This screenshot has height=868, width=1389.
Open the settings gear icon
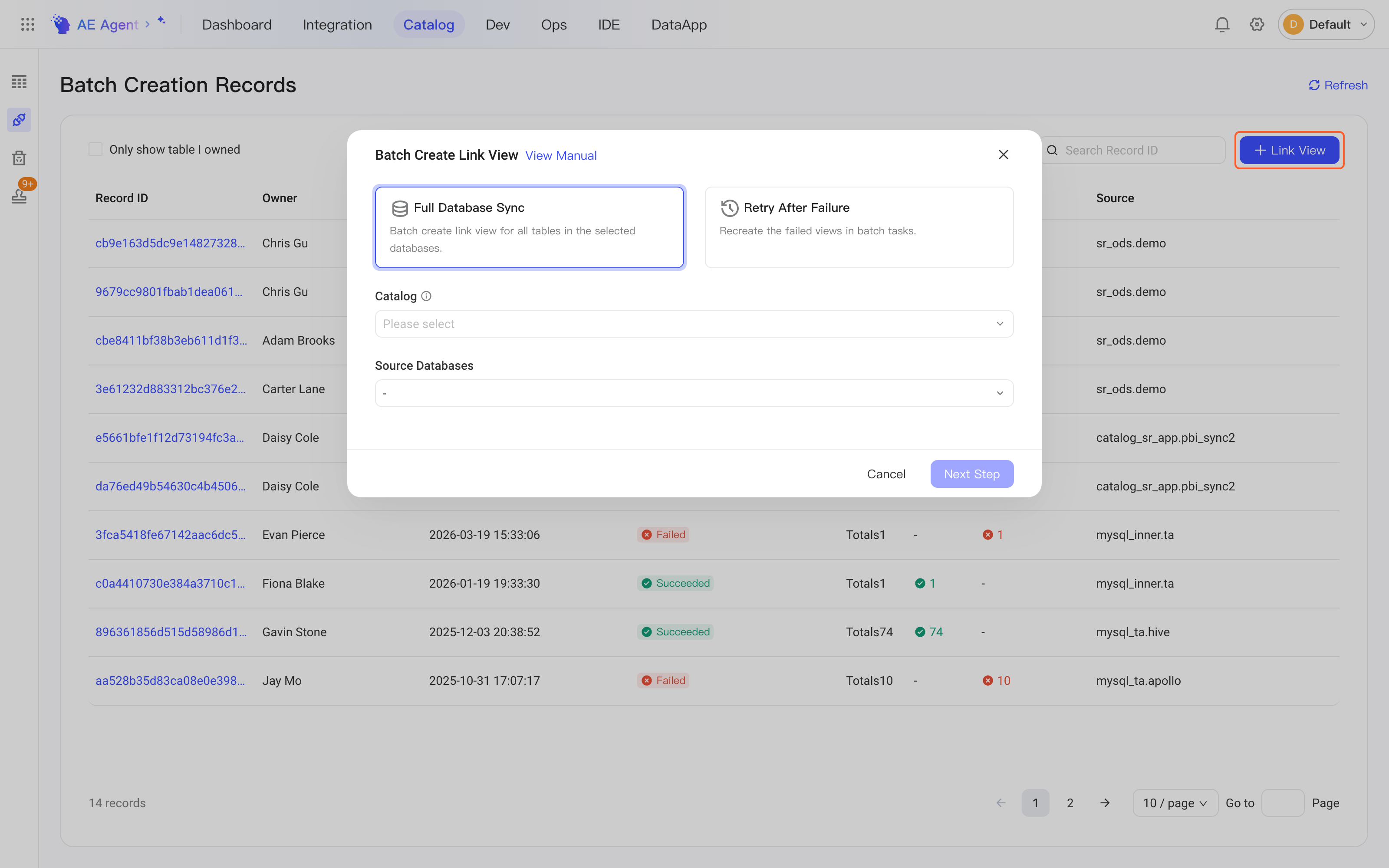(x=1257, y=24)
